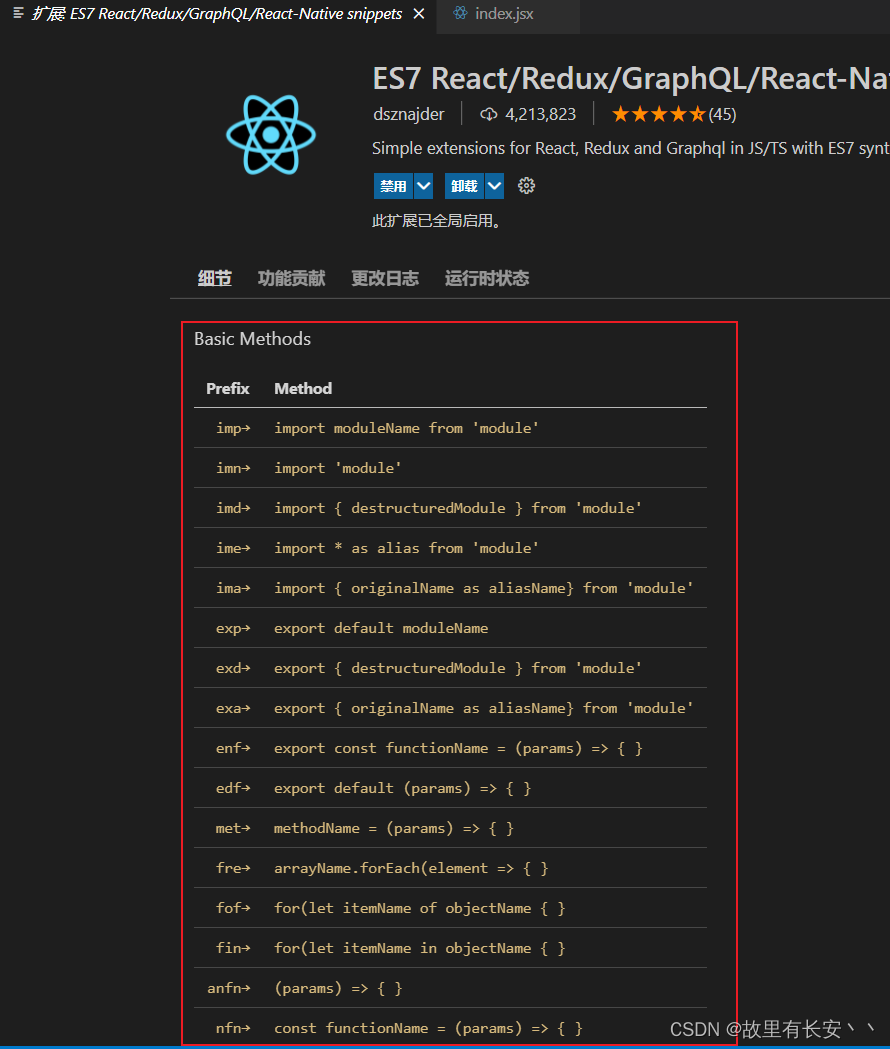This screenshot has width=890, height=1049.
Task: Click the 'imd→' prefix cell
Action: 233,508
